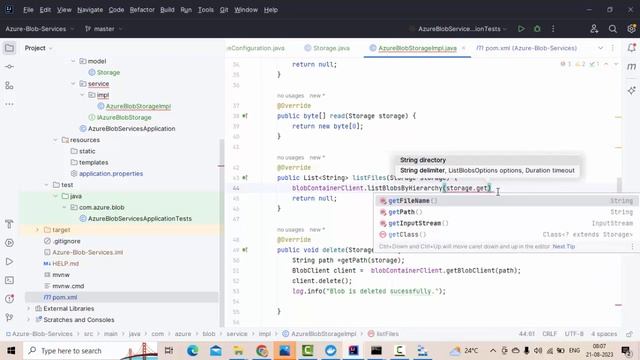
Task: Open the Git menu
Action: 224,10
